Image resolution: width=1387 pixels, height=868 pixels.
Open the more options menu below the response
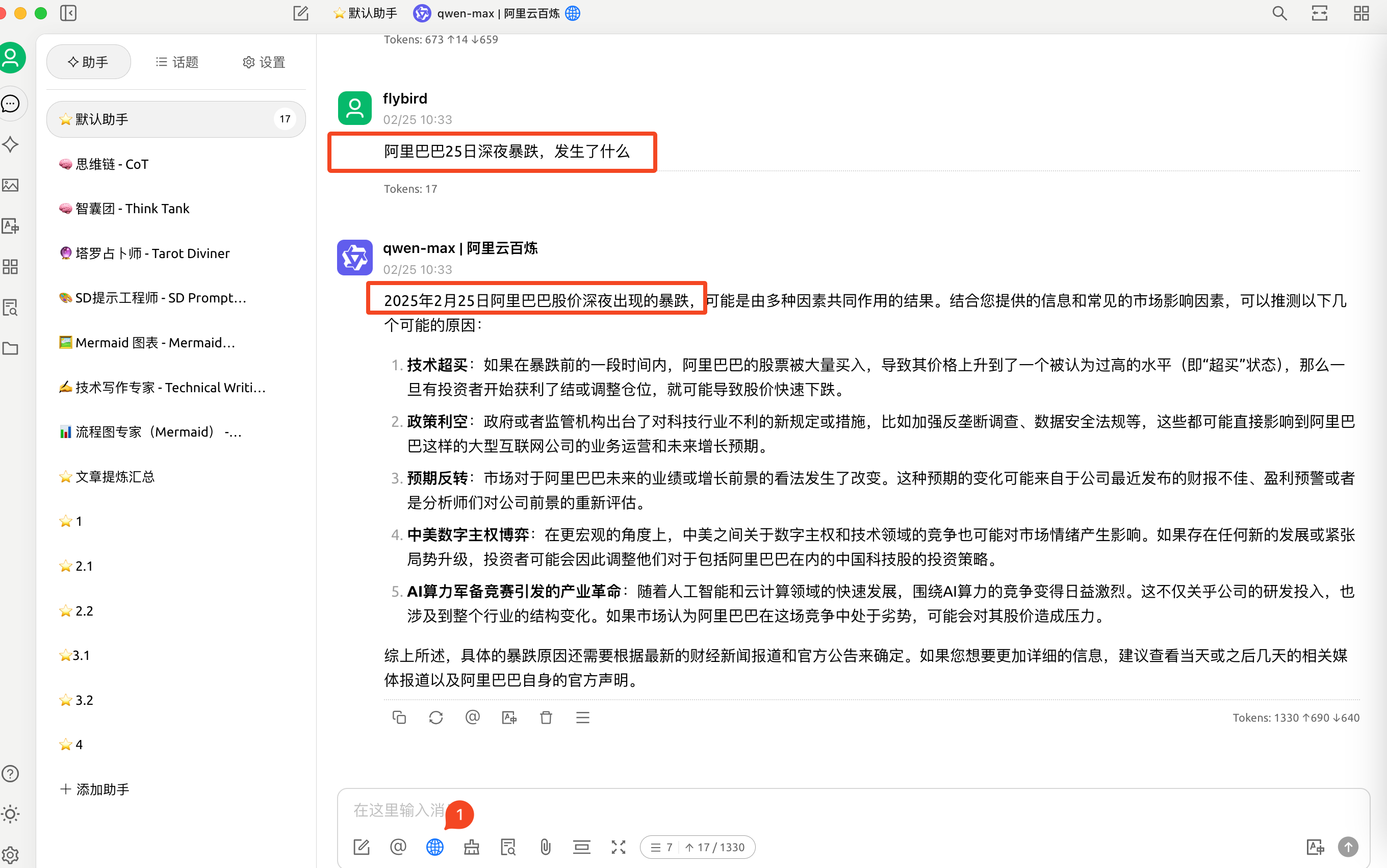[582, 717]
